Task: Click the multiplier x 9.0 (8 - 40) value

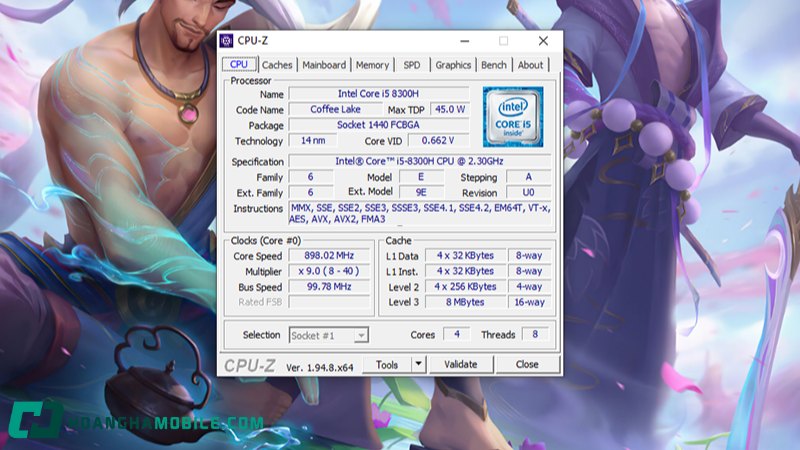Action: coord(329,271)
